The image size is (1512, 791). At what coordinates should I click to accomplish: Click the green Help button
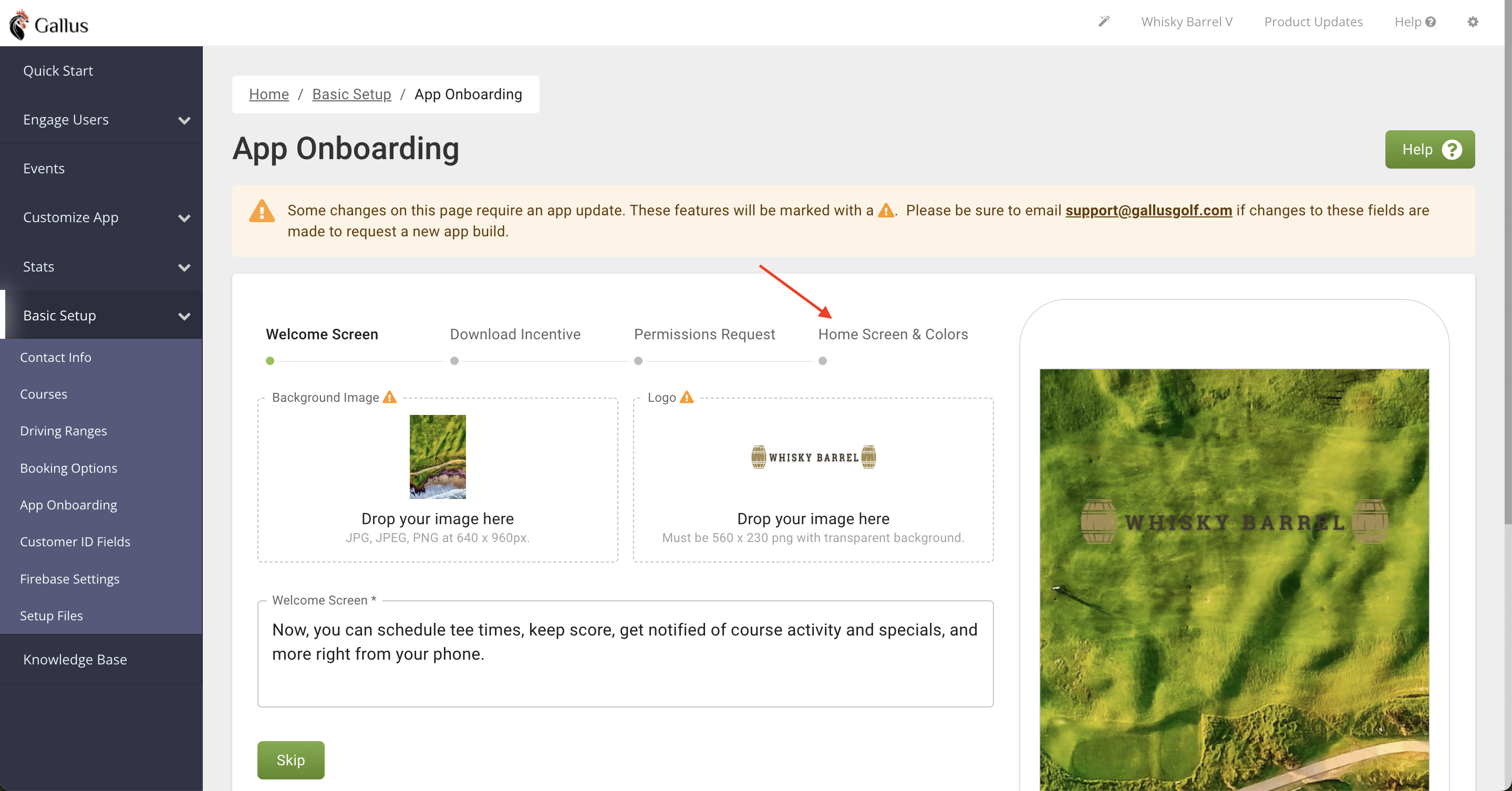[1430, 150]
